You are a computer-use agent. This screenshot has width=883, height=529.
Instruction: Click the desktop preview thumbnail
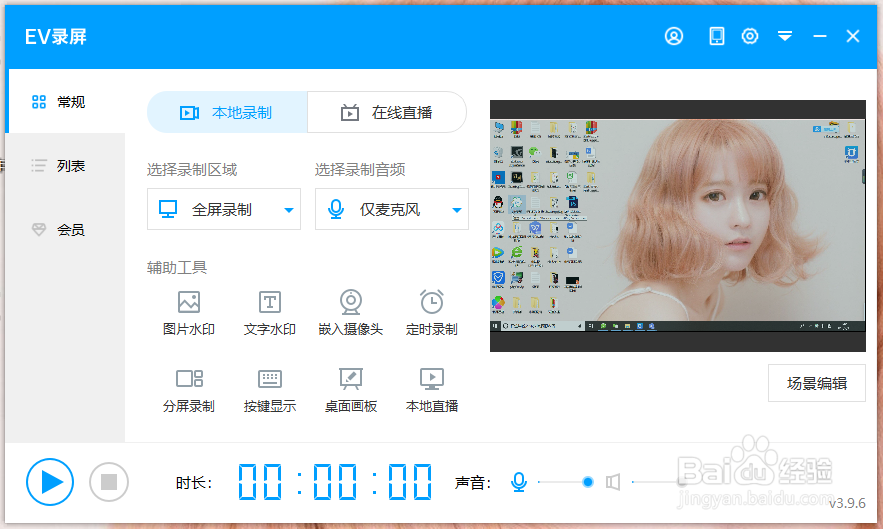click(677, 226)
